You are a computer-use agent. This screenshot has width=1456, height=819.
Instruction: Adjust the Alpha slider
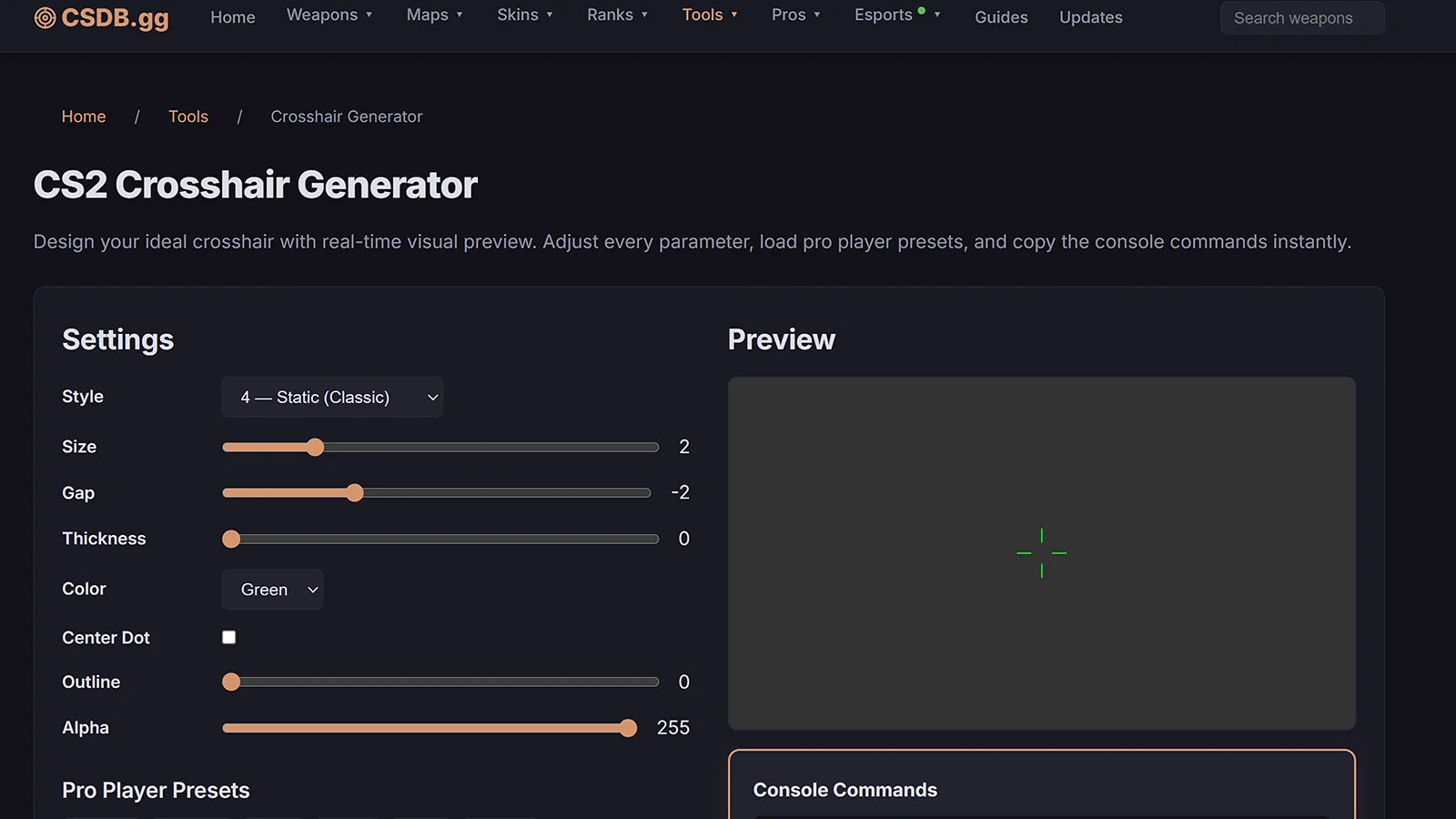point(430,728)
